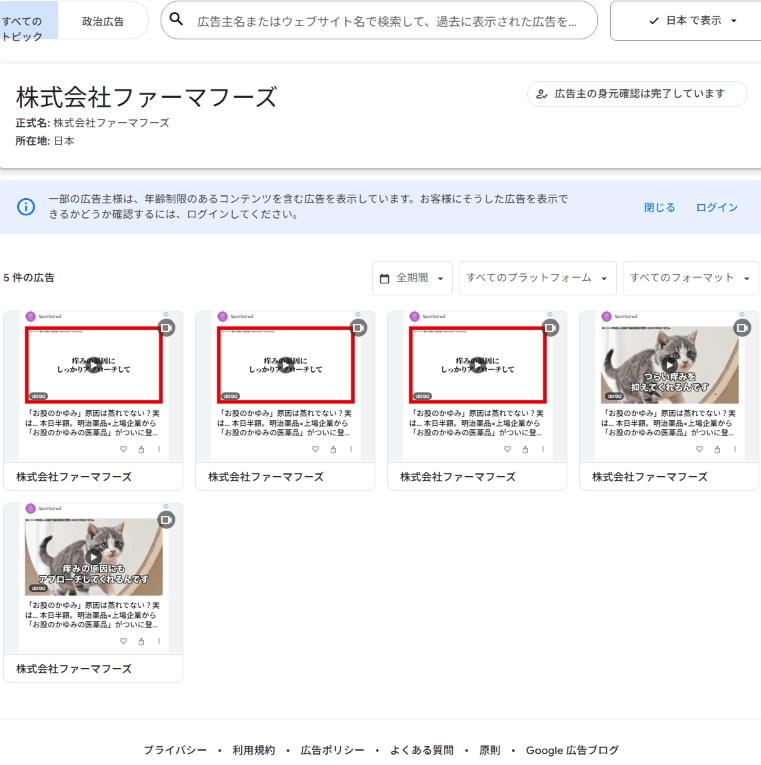Play the アプローチしてくれるんです cat video
Viewport: 761px width, 765px height.
pos(94,557)
